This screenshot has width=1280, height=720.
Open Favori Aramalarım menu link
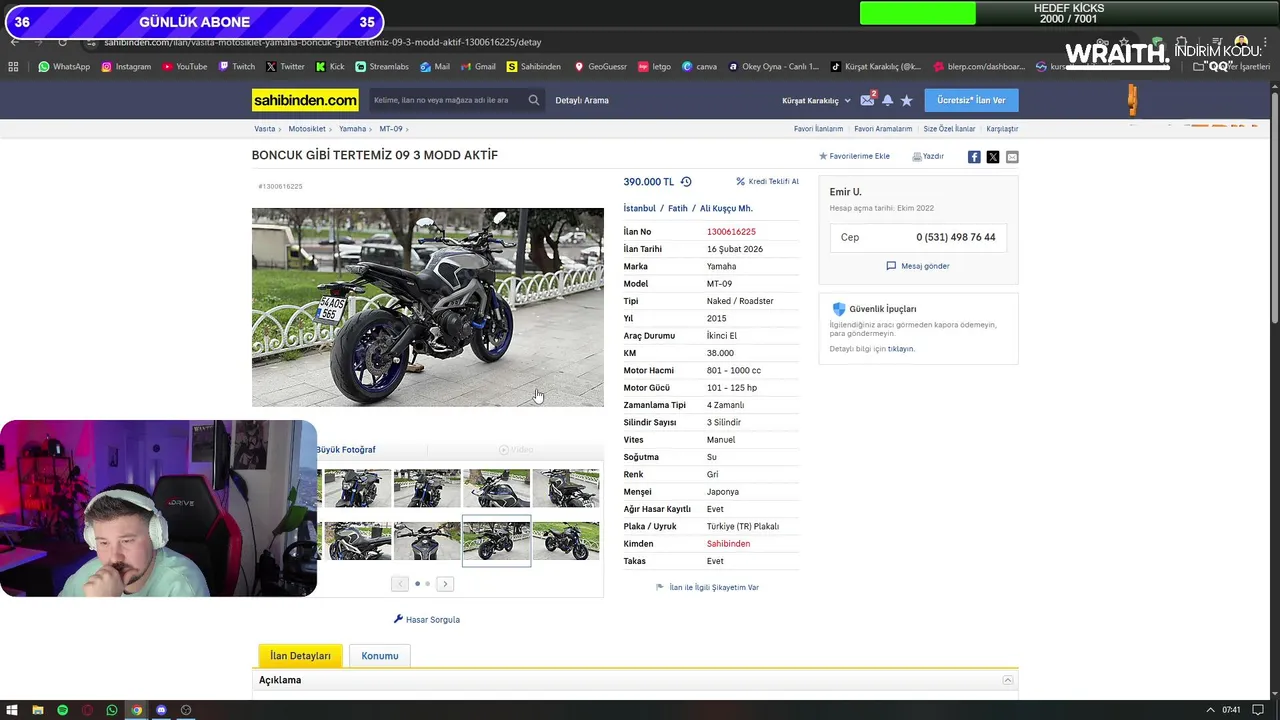(x=883, y=129)
